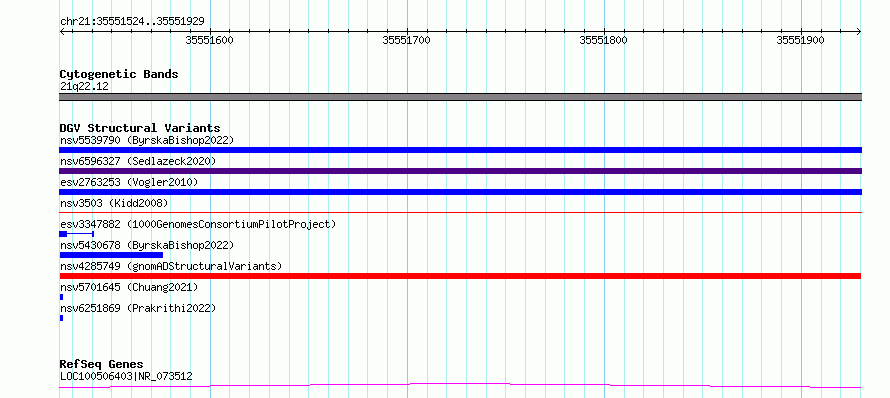The width and height of the screenshot is (890, 398).
Task: Select the magenta NR_073512 gene line
Action: click(460, 386)
